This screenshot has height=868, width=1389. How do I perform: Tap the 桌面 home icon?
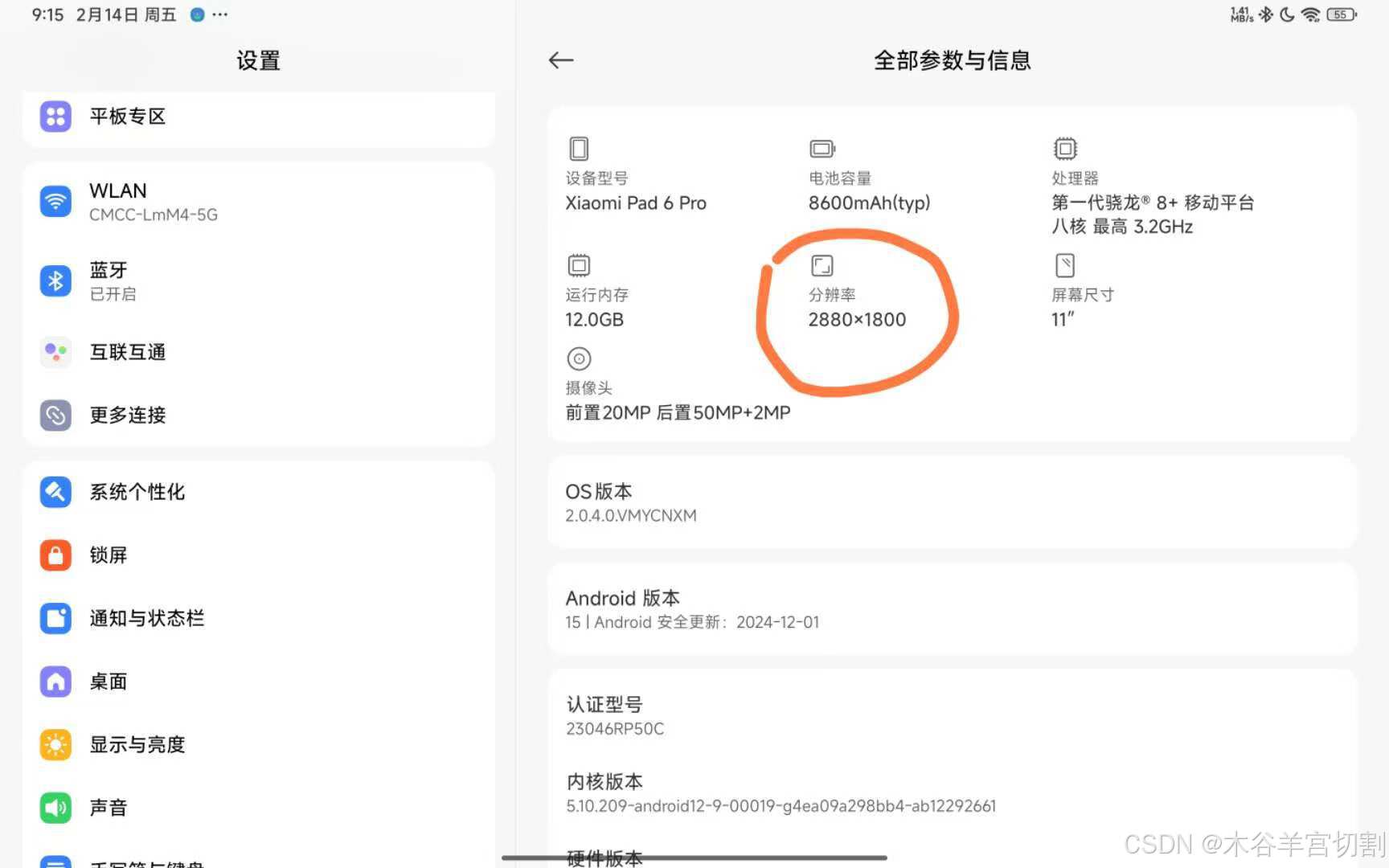(55, 682)
